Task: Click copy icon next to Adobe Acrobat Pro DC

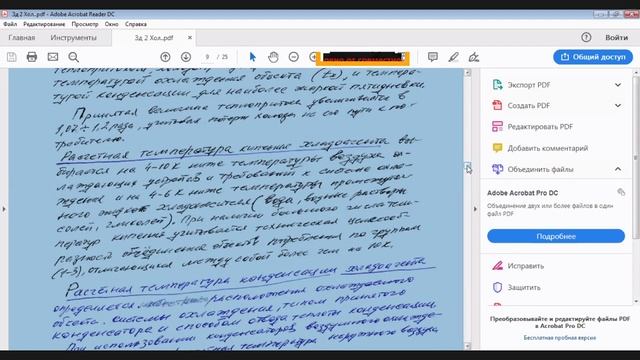Action: pyautogui.click(x=621, y=192)
